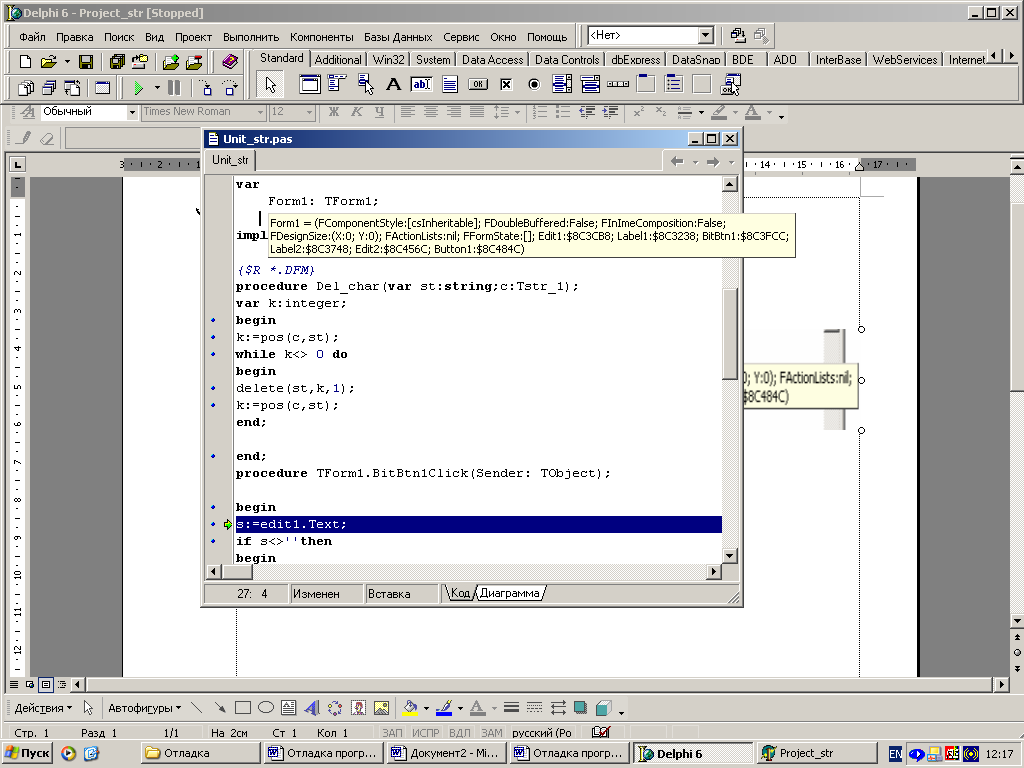
Task: Click the fill color bucket in drawing toolbar
Action: (x=411, y=708)
